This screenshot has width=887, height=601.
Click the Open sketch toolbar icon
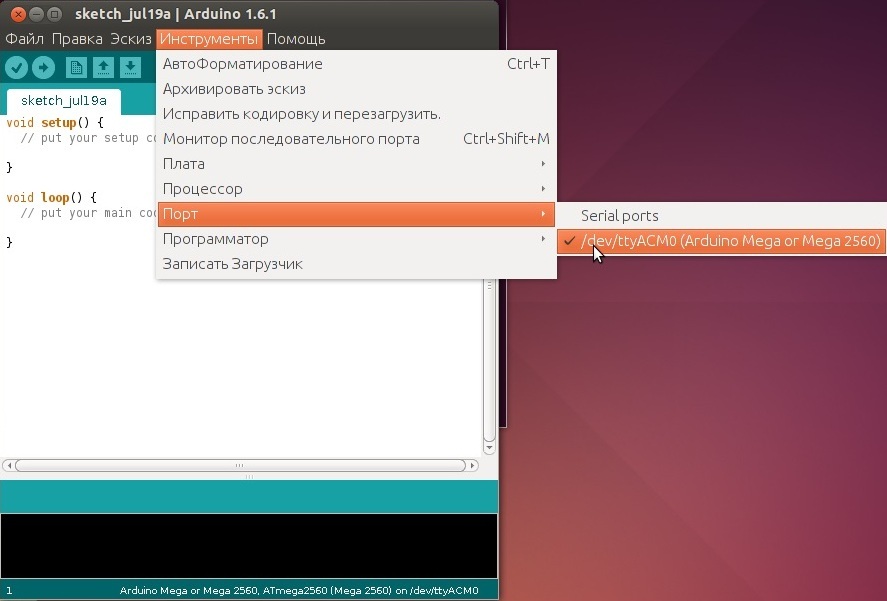[103, 67]
